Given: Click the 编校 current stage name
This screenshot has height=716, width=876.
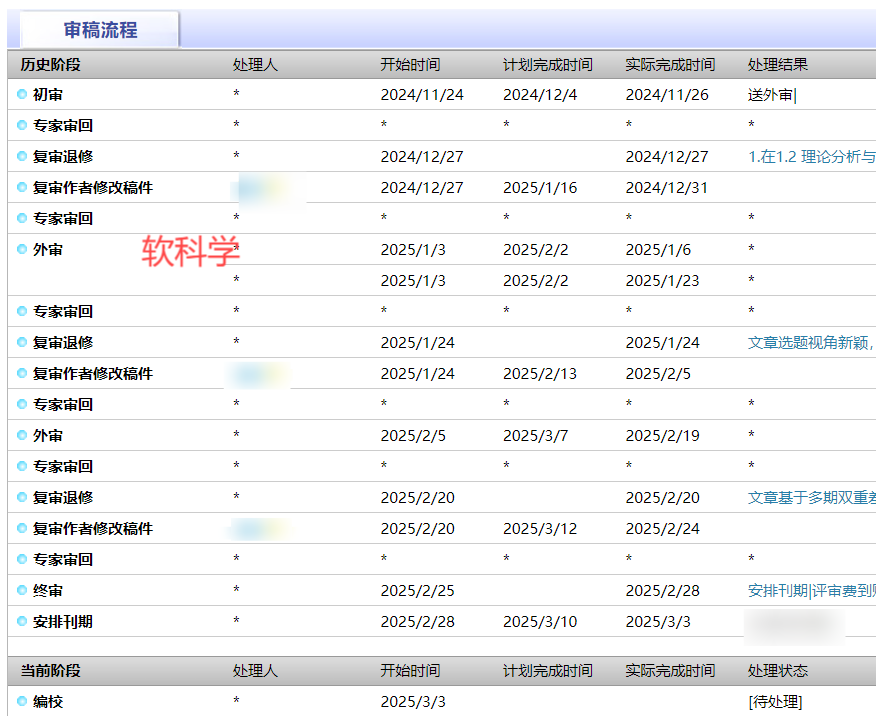Looking at the screenshot, I should click(47, 701).
